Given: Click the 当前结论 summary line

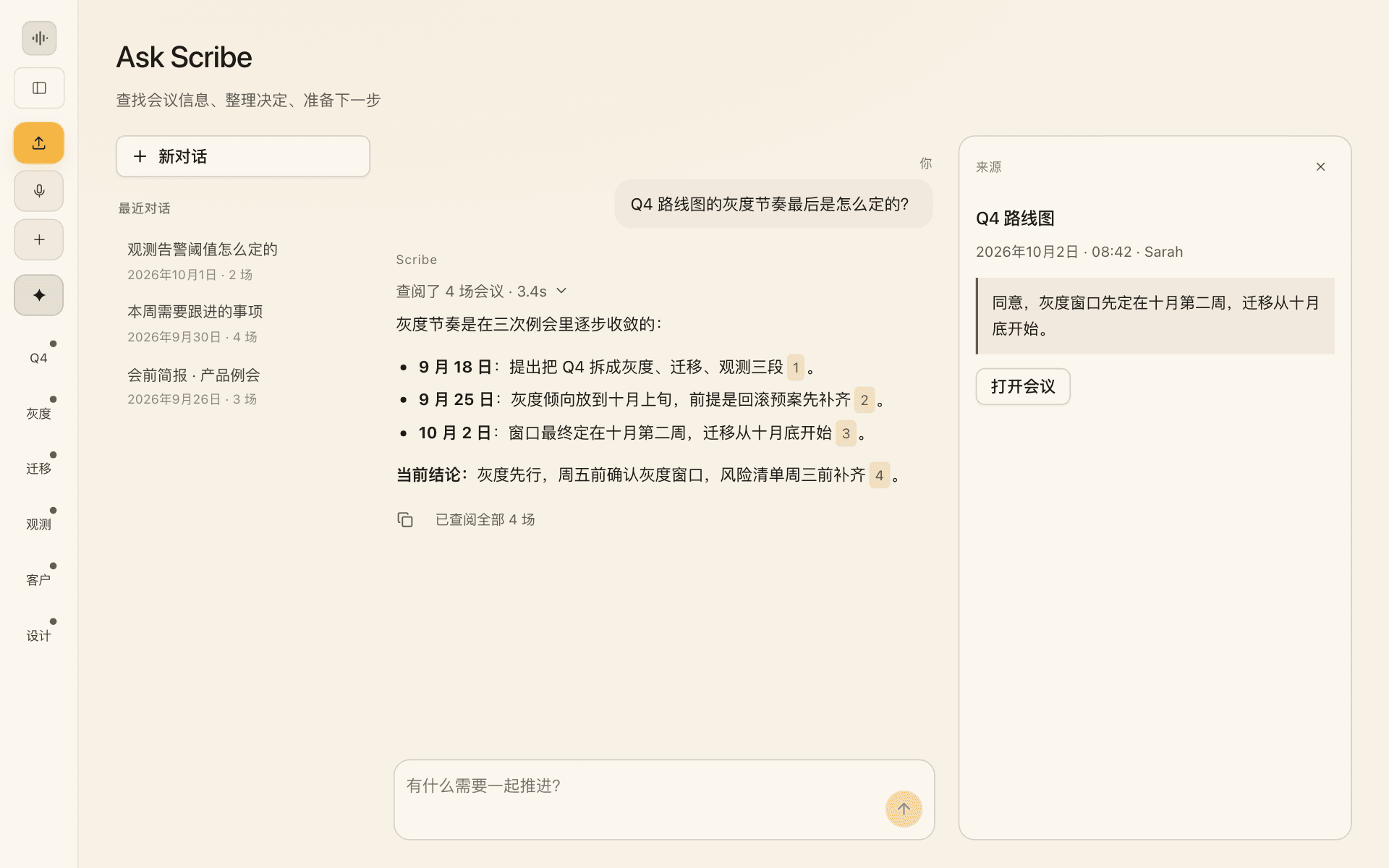Looking at the screenshot, I should coord(648,475).
